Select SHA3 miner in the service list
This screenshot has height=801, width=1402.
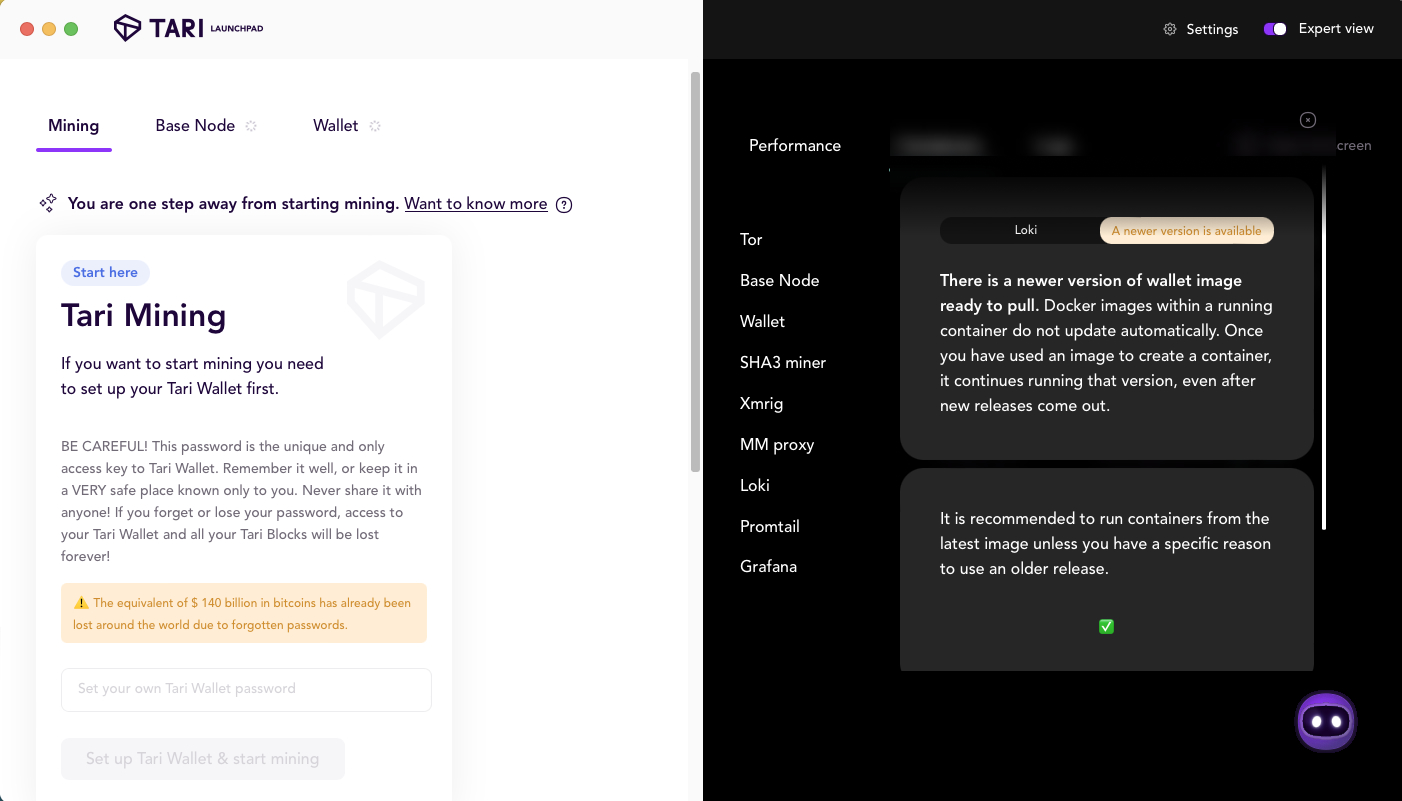click(x=783, y=362)
